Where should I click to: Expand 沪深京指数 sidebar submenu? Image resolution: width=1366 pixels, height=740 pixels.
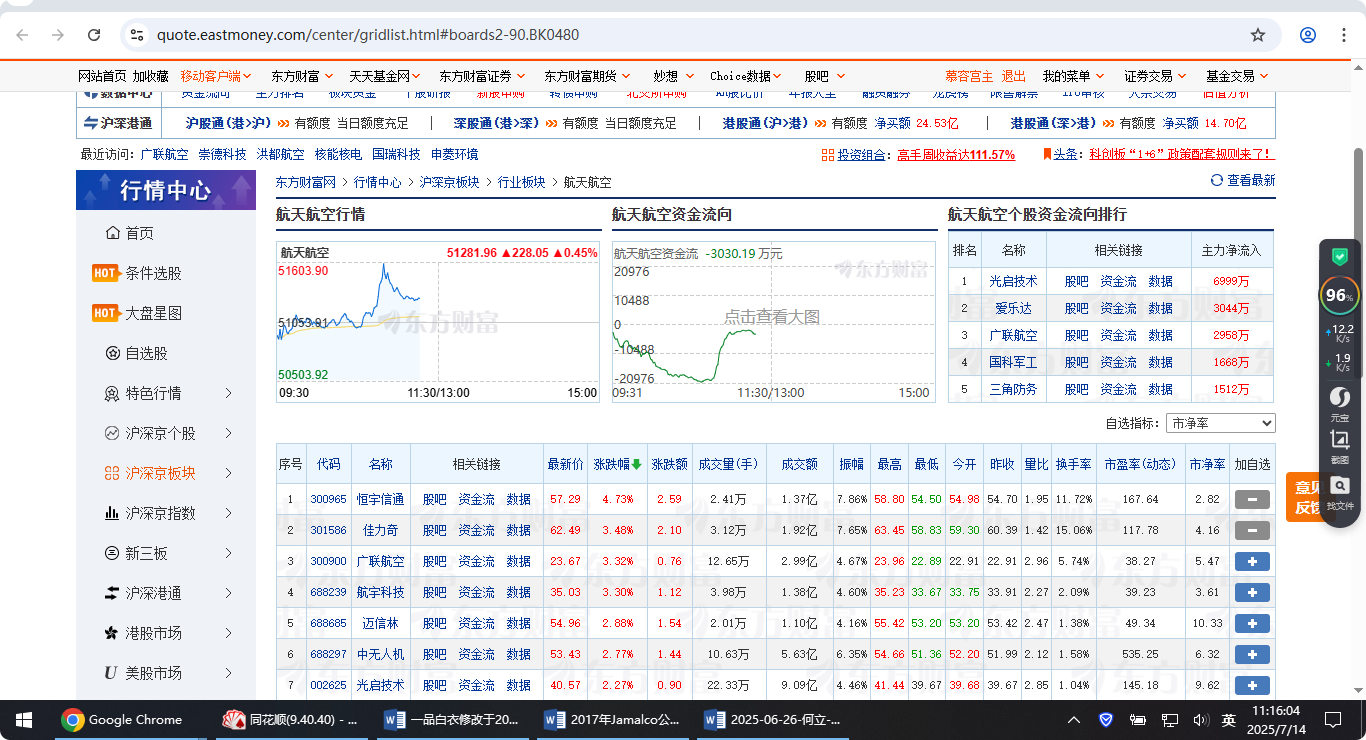[x=229, y=513]
